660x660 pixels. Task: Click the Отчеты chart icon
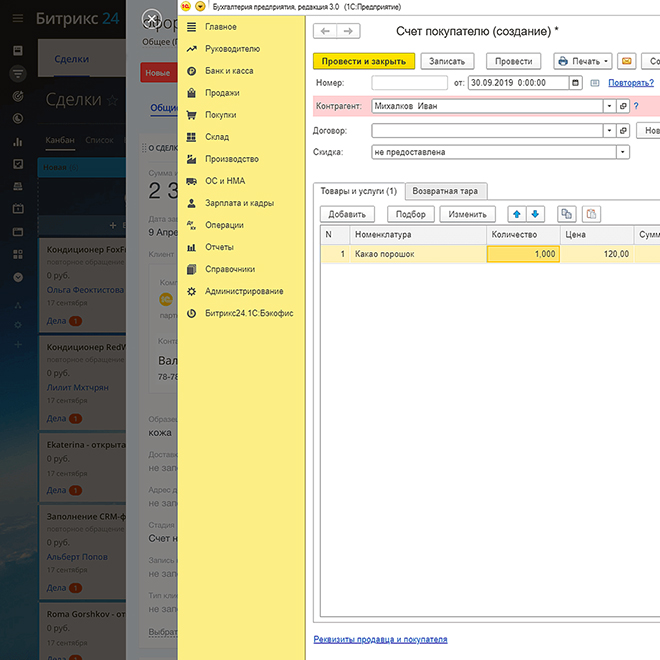[x=192, y=247]
